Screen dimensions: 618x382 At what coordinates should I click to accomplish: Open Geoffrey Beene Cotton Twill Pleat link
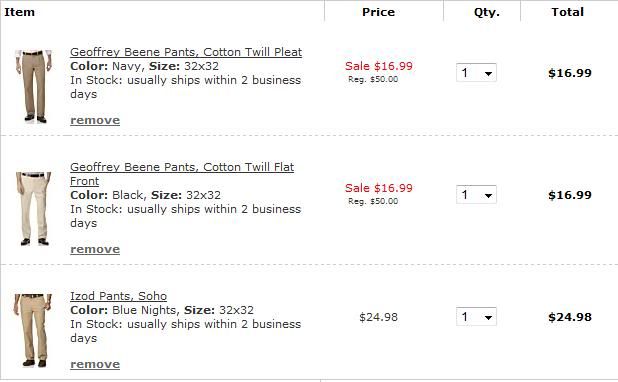point(186,52)
